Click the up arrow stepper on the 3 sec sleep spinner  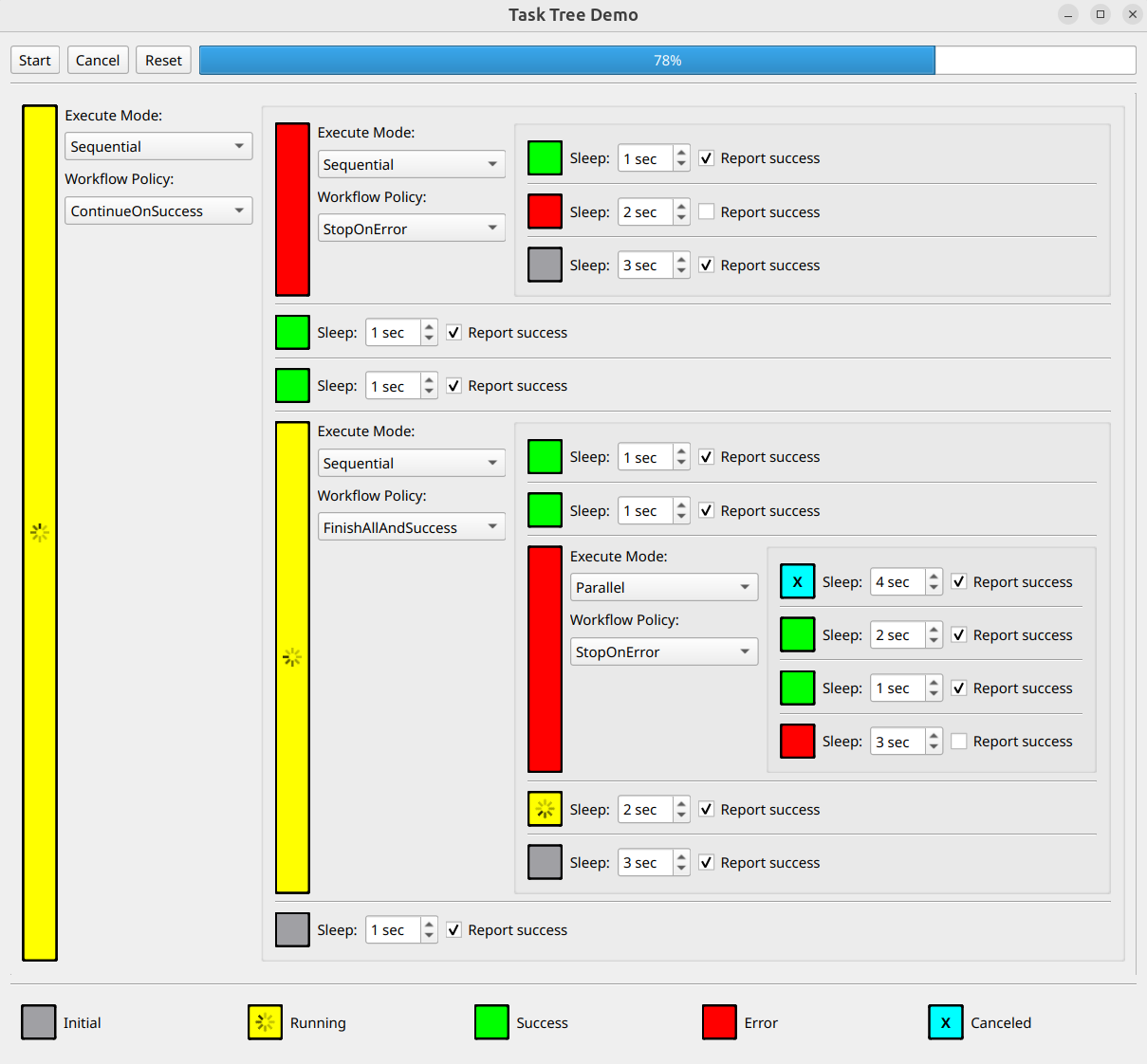(x=681, y=259)
